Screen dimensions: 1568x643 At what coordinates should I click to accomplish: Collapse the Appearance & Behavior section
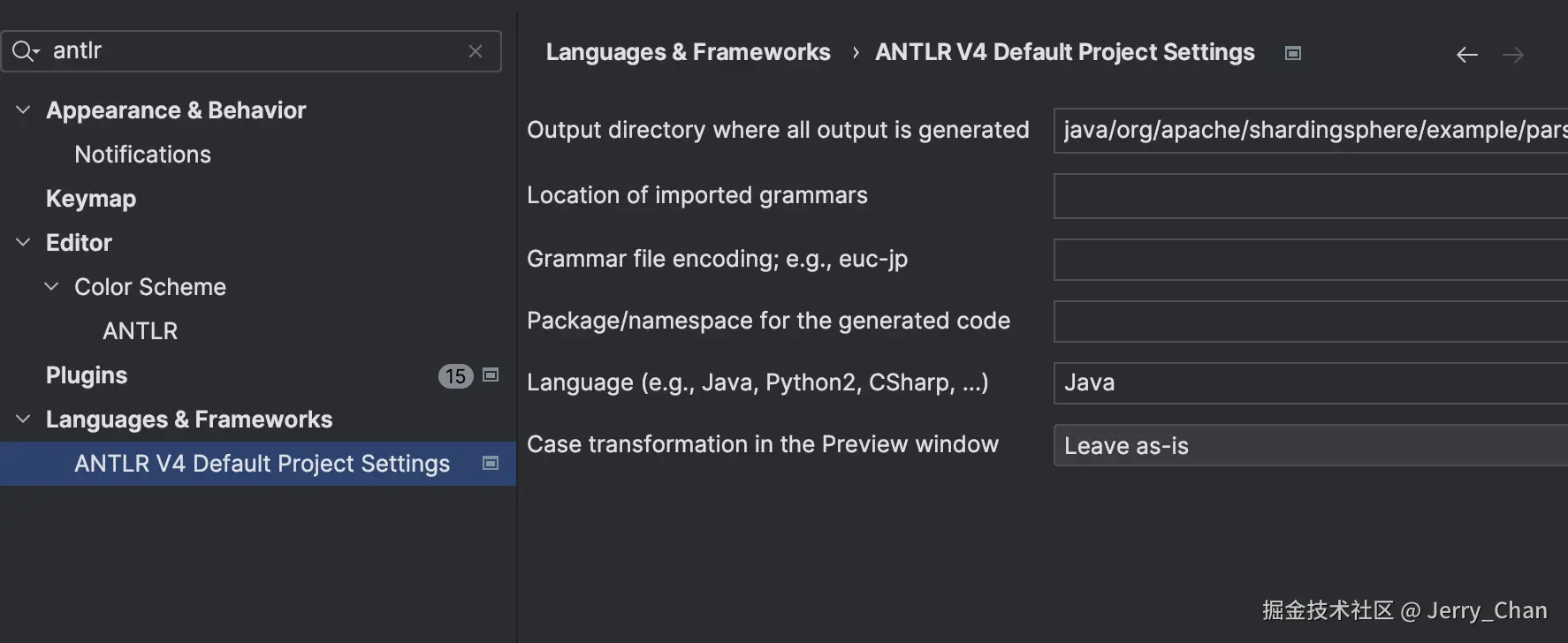point(24,110)
